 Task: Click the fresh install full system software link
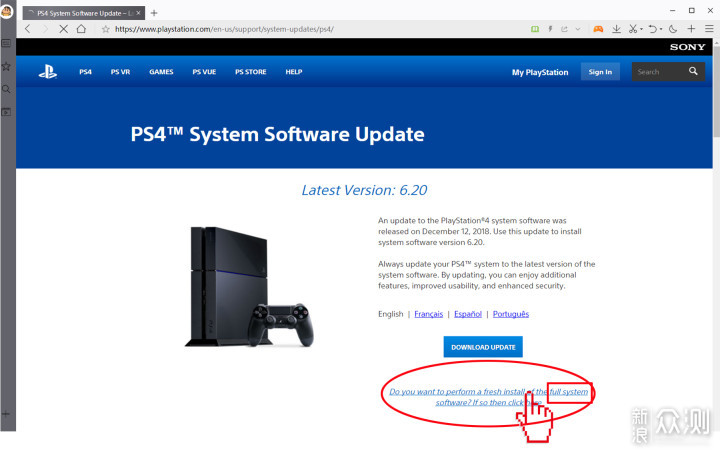(x=488, y=396)
